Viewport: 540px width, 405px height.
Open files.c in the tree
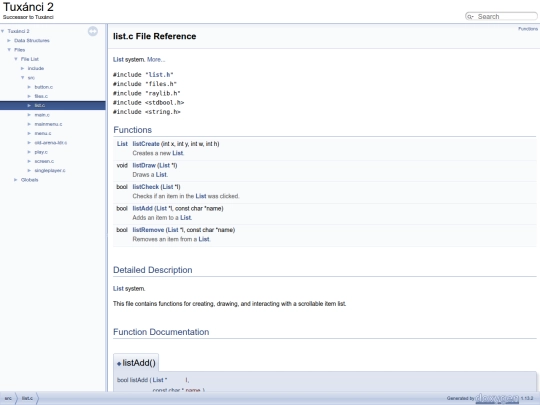[41, 96]
